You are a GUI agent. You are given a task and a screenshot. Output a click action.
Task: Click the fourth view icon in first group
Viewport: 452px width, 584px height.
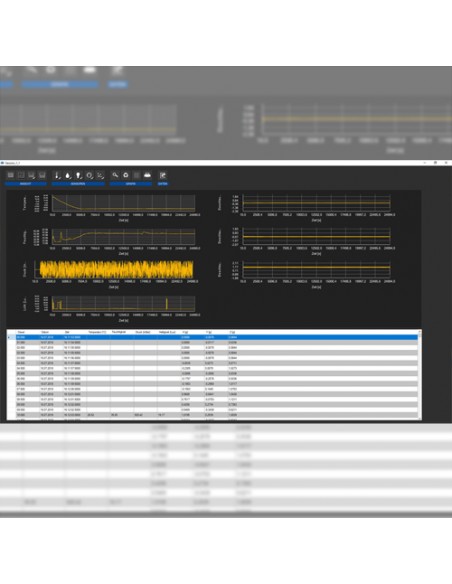pyautogui.click(x=42, y=175)
